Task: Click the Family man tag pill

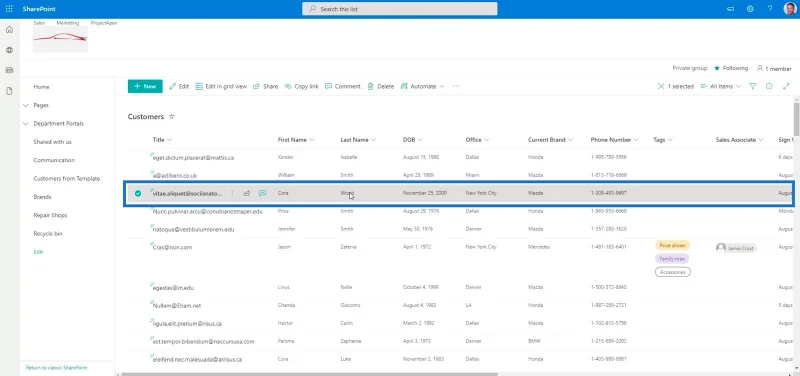Action: [672, 259]
